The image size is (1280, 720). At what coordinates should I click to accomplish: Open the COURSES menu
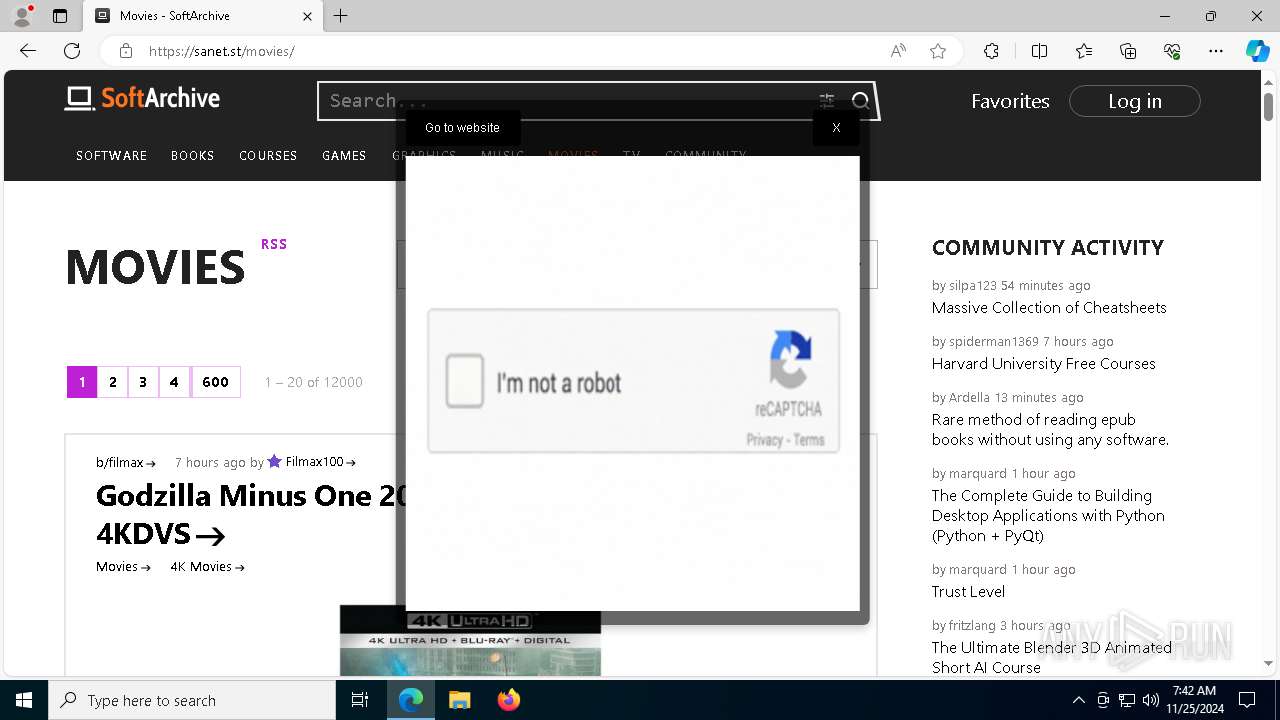coord(268,155)
